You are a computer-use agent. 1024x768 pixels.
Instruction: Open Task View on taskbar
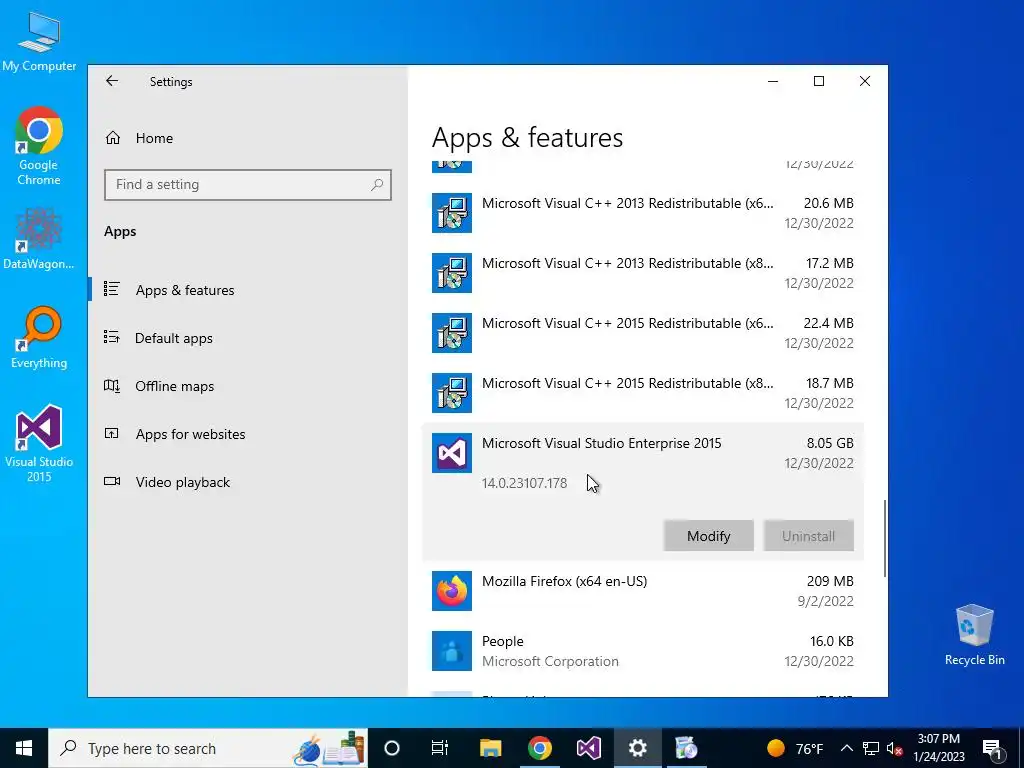coord(440,748)
